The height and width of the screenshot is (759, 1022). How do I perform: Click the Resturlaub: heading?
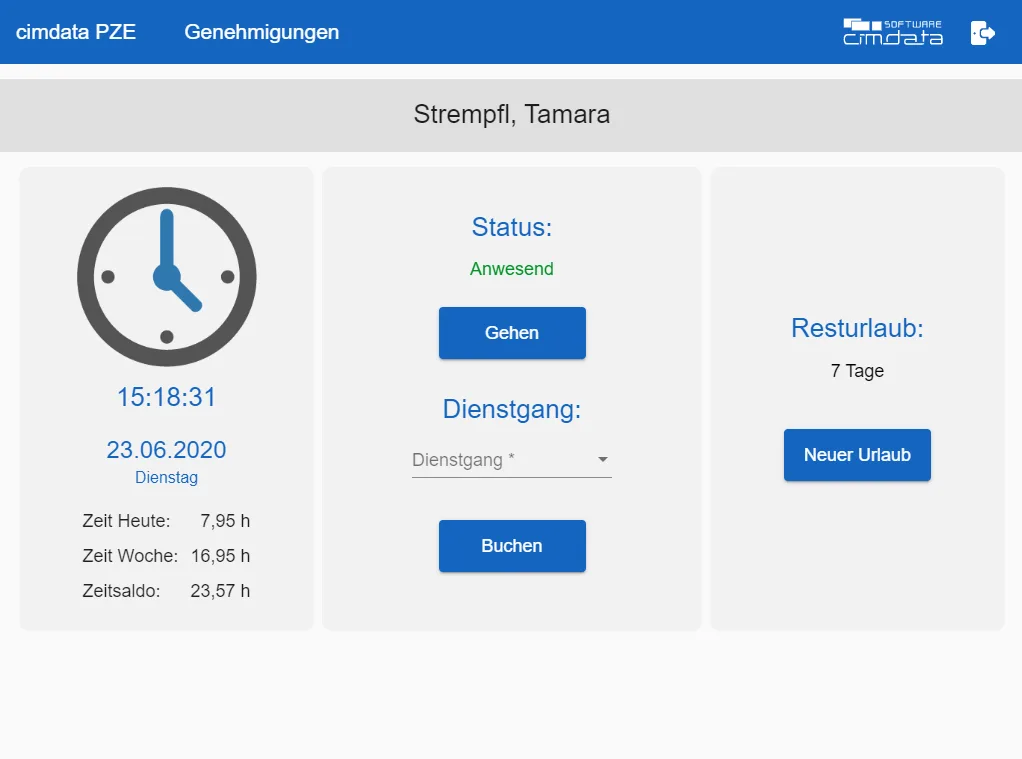tap(857, 328)
